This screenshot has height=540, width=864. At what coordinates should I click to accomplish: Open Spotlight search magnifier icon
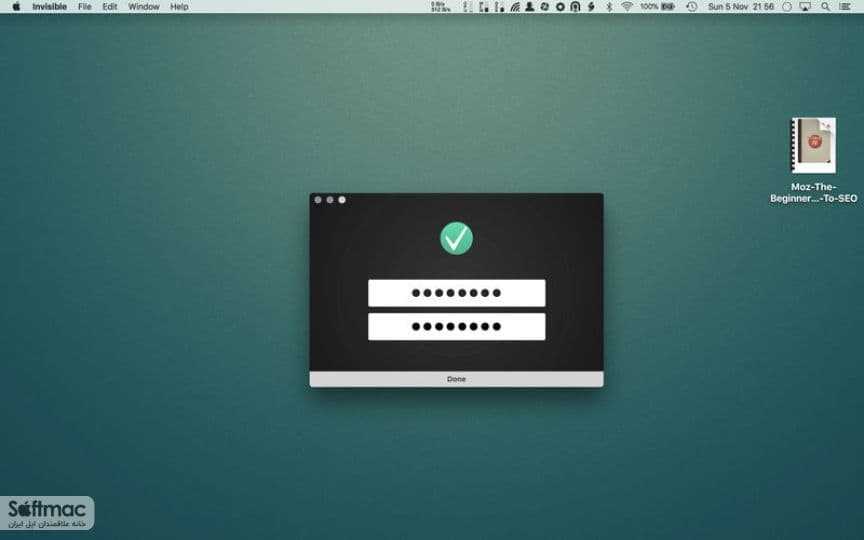pyautogui.click(x=825, y=7)
